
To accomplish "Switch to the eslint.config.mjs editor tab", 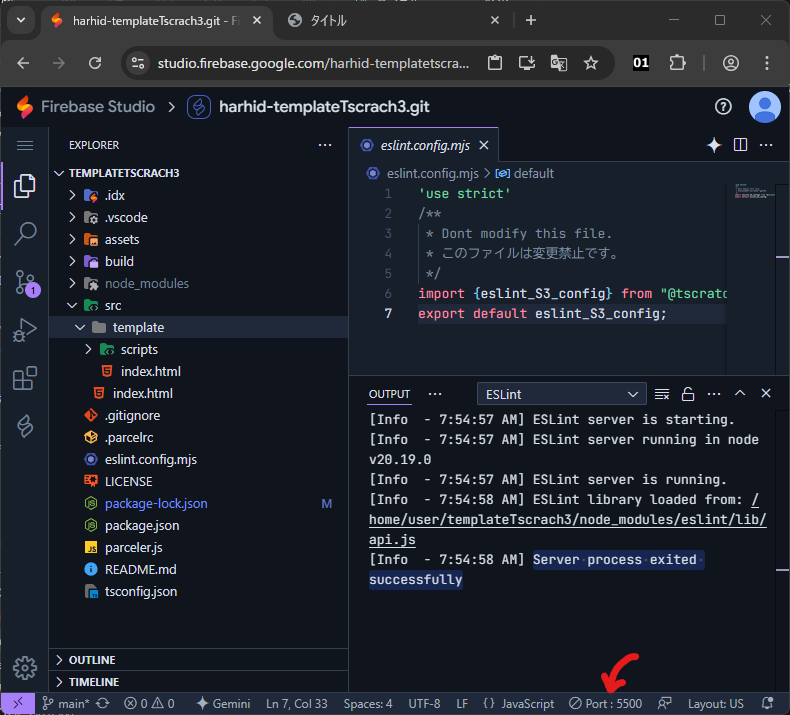I will [425, 146].
